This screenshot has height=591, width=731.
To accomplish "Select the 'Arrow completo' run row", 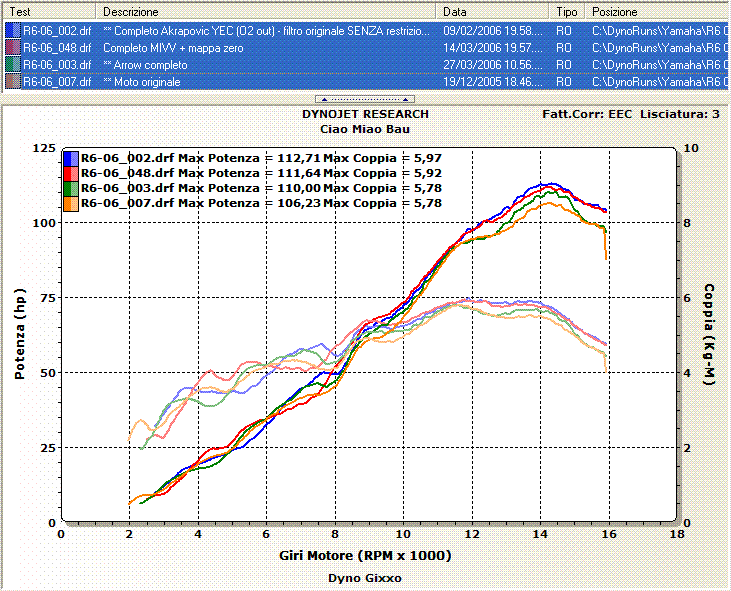I will point(145,64).
